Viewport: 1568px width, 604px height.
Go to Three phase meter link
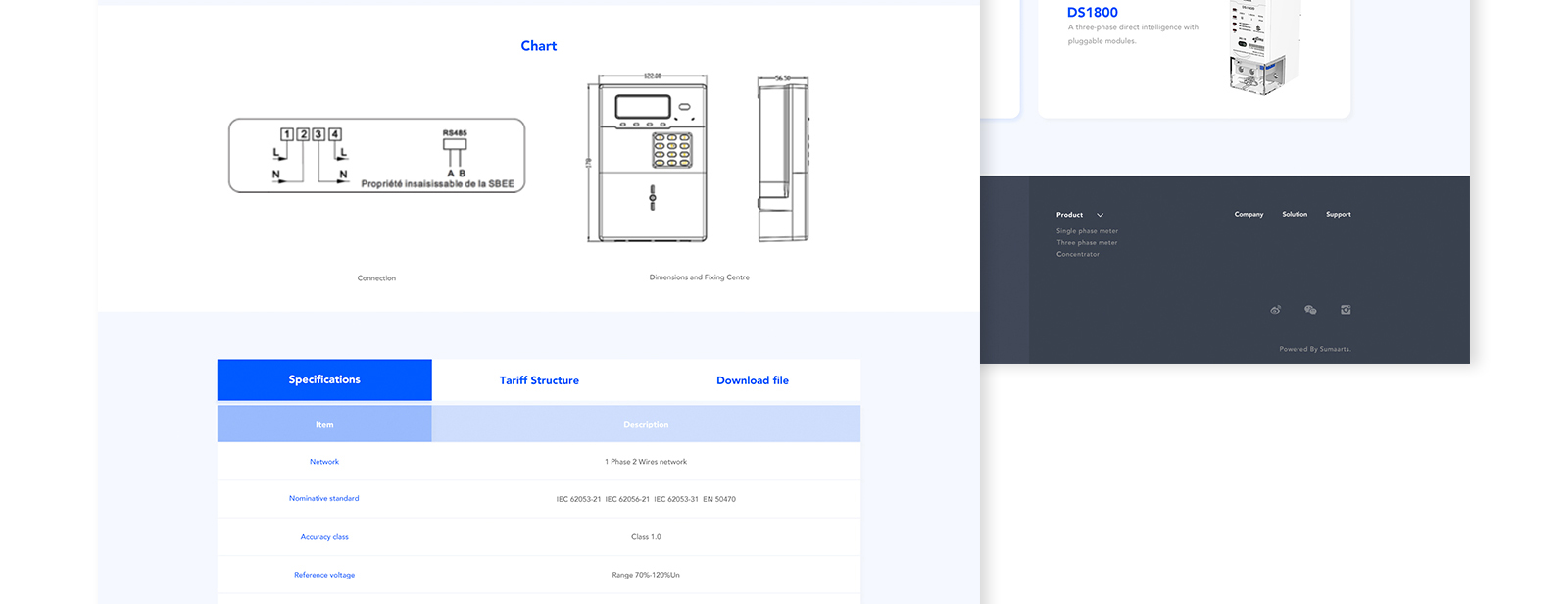pyautogui.click(x=1087, y=243)
